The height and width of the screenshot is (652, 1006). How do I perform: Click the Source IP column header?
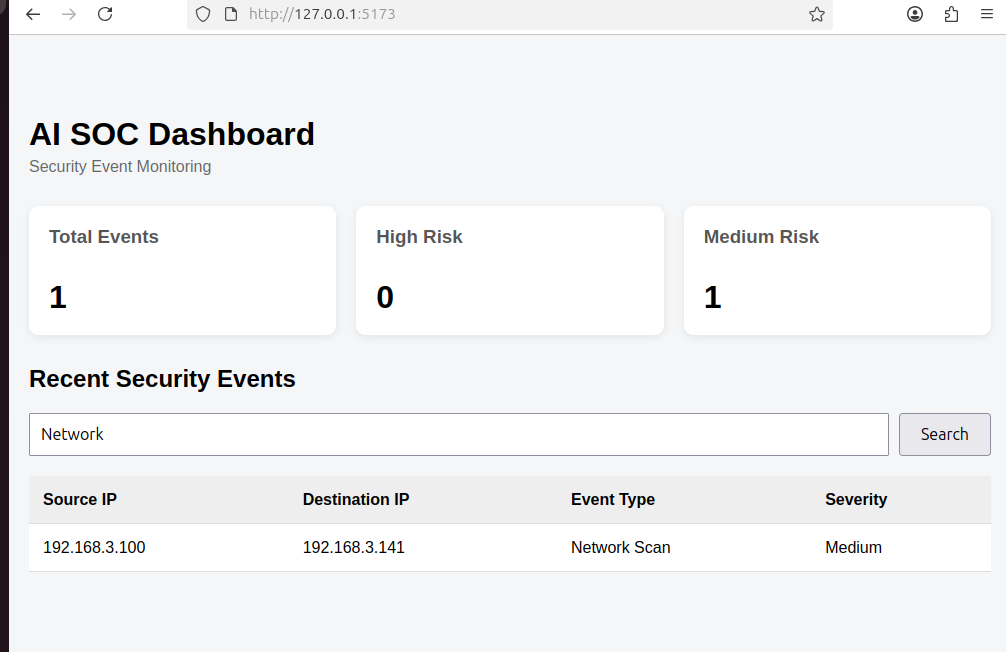coord(80,499)
